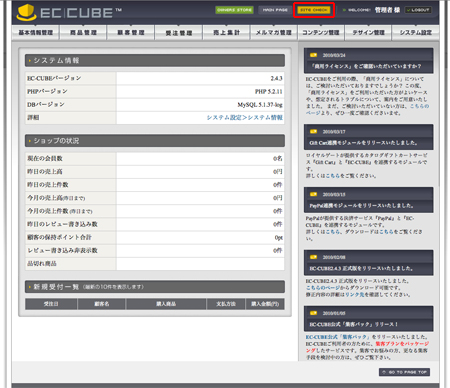This screenshot has height=388, width=450.
Task: Open こちらのページ link in 2.4.3 release news
Action: click(x=323, y=288)
